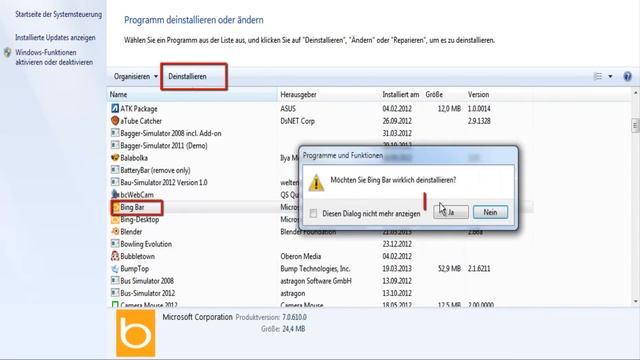Click the Bubbletown icon
The image size is (640, 360).
tap(115, 256)
